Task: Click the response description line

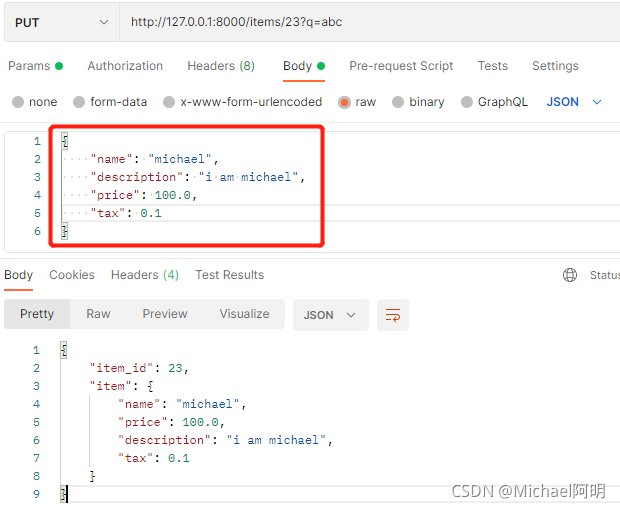Action: (x=225, y=440)
